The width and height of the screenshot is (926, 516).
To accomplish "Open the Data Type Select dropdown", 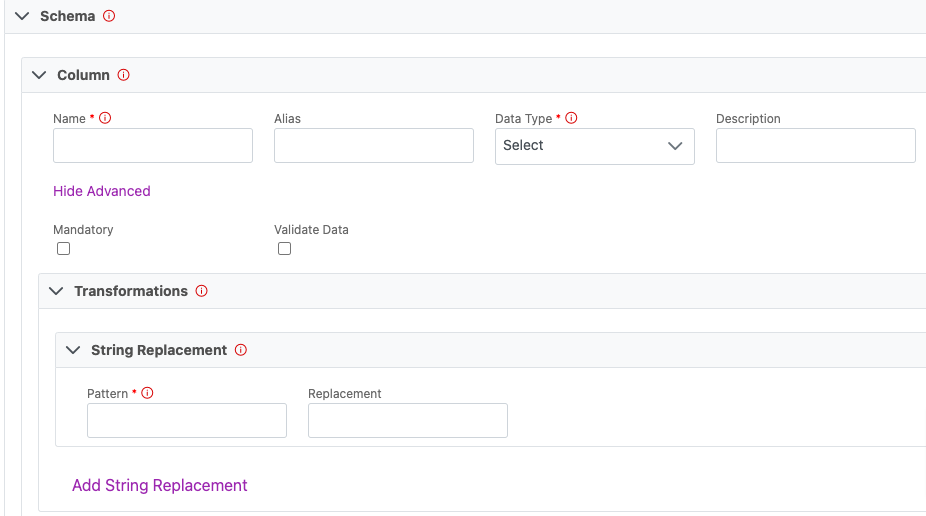I will pyautogui.click(x=594, y=146).
